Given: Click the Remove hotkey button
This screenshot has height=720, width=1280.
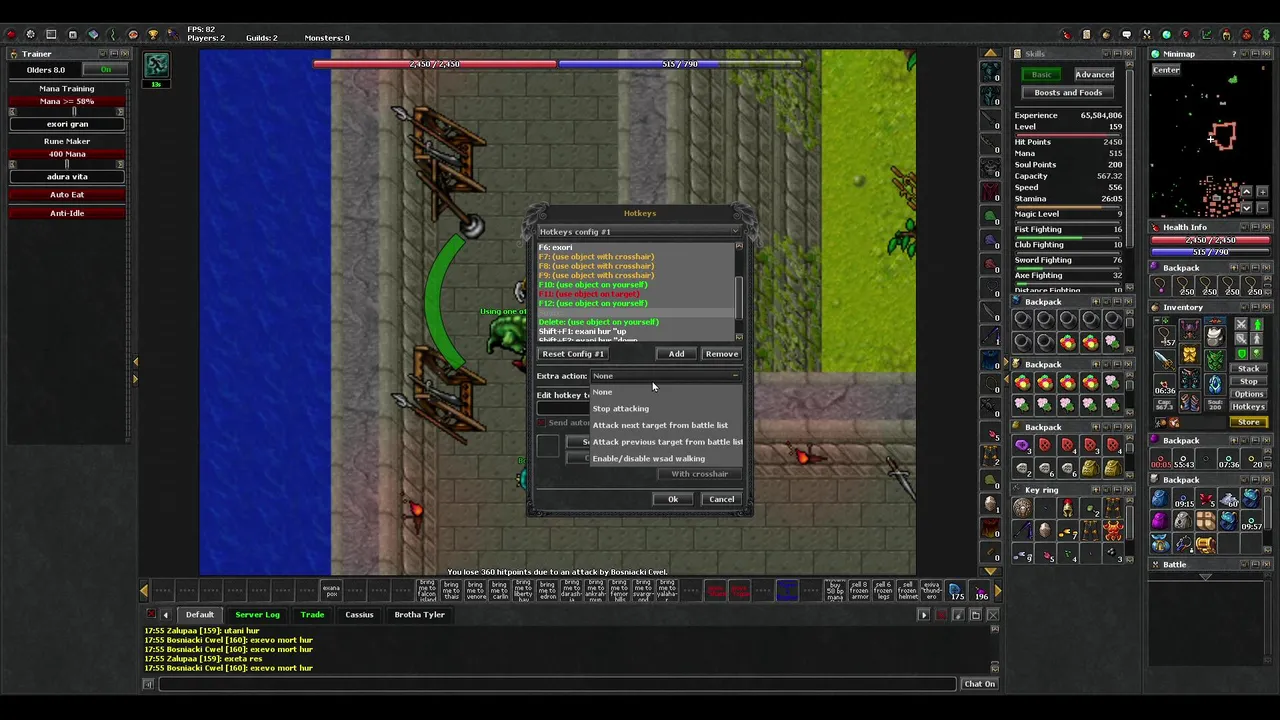Looking at the screenshot, I should tap(721, 354).
